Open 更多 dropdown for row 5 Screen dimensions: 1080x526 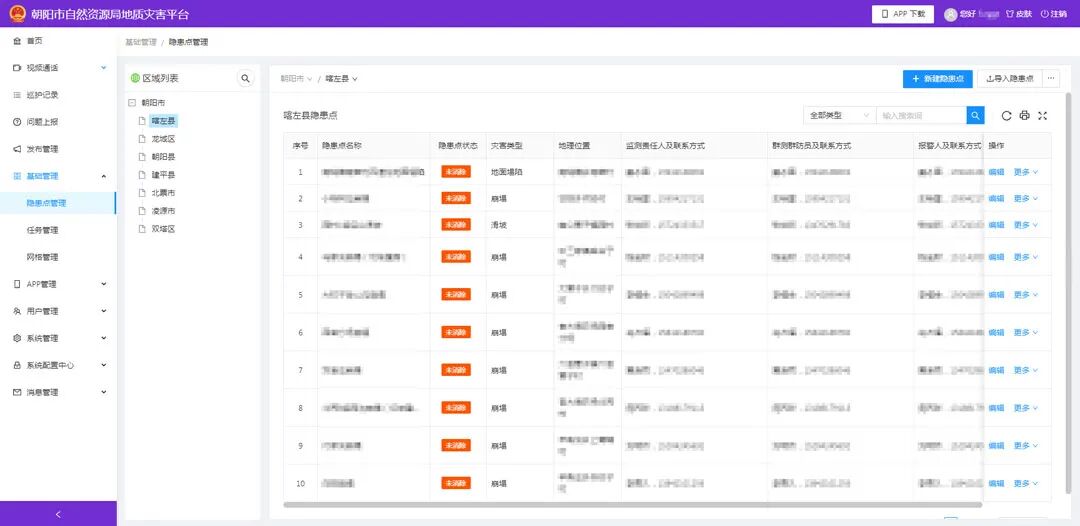click(1026, 295)
